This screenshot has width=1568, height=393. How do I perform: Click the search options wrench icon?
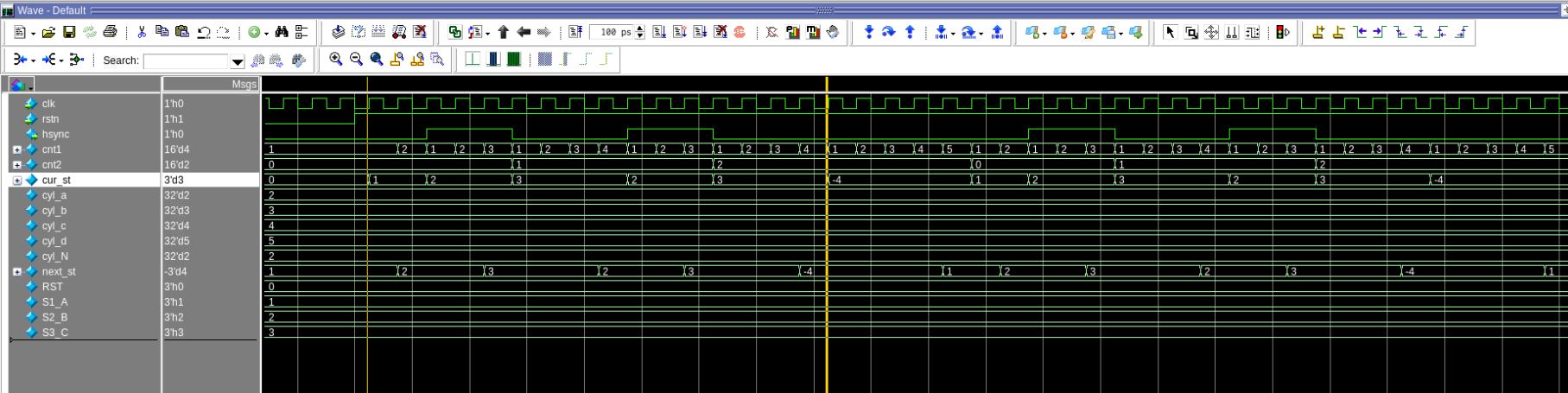tap(299, 60)
